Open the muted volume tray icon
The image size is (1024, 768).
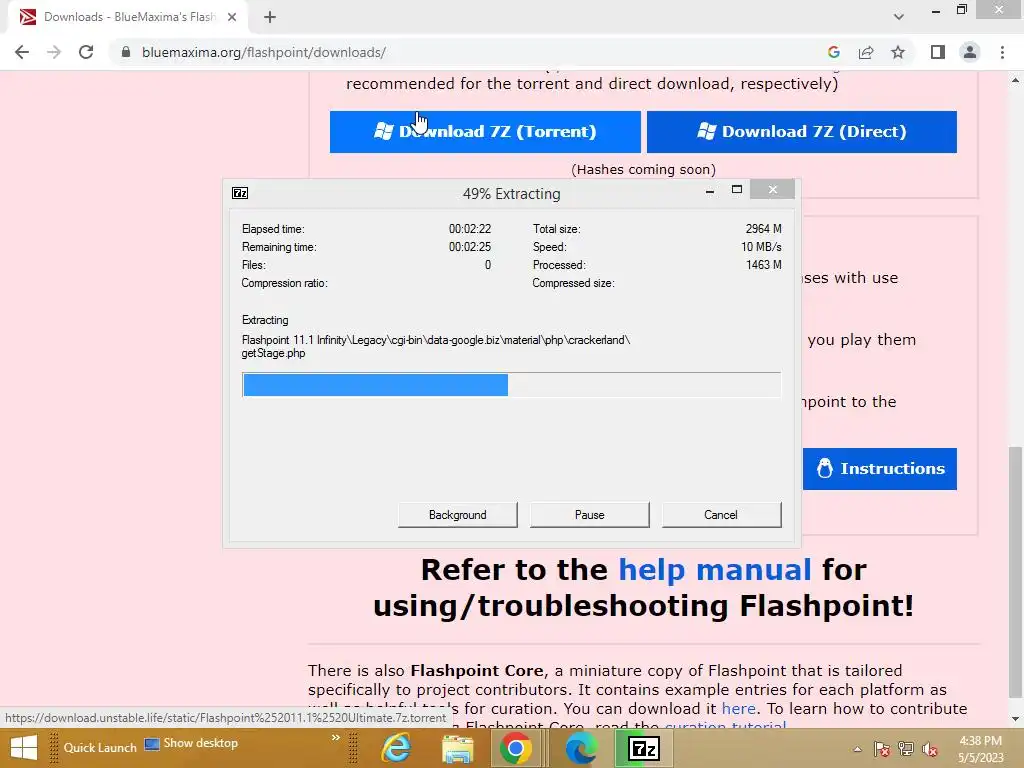click(x=930, y=749)
